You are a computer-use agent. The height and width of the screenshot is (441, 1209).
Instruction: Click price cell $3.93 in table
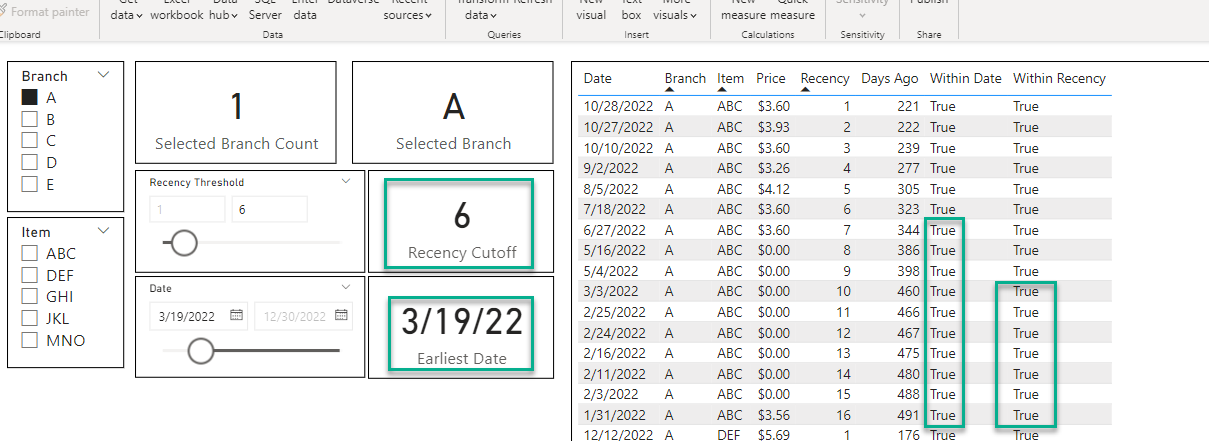773,127
